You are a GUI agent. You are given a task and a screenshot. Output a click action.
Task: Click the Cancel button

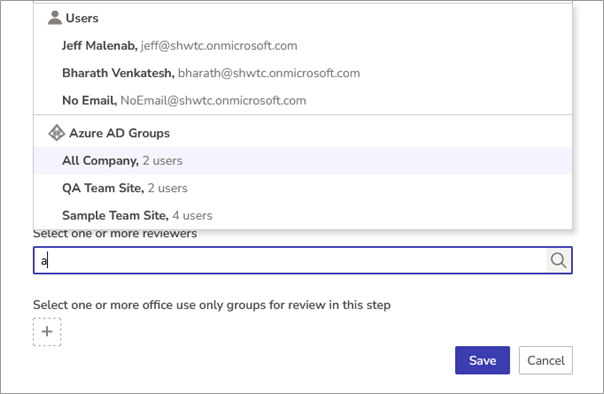545,360
